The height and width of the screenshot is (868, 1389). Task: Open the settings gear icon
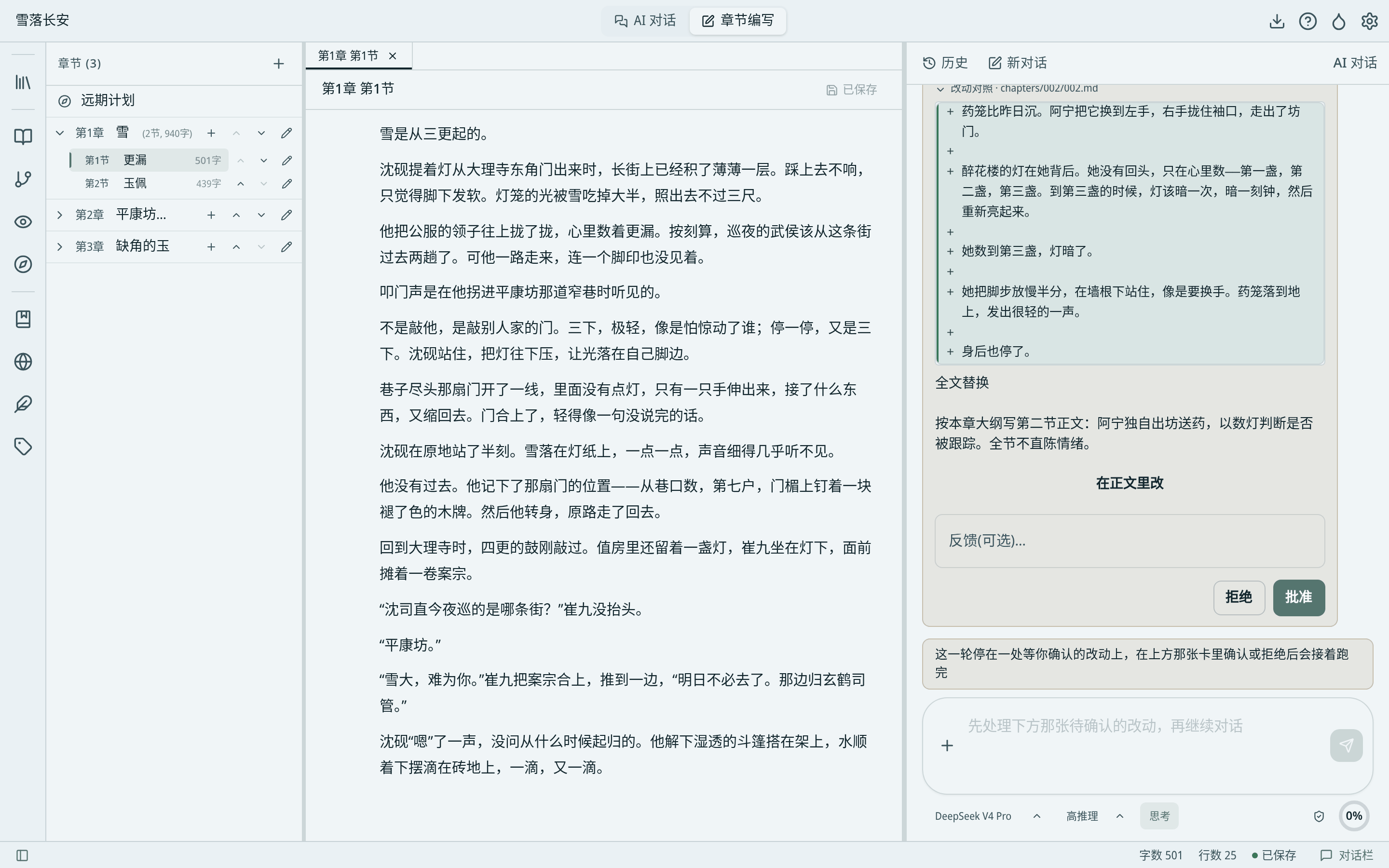pyautogui.click(x=1370, y=21)
